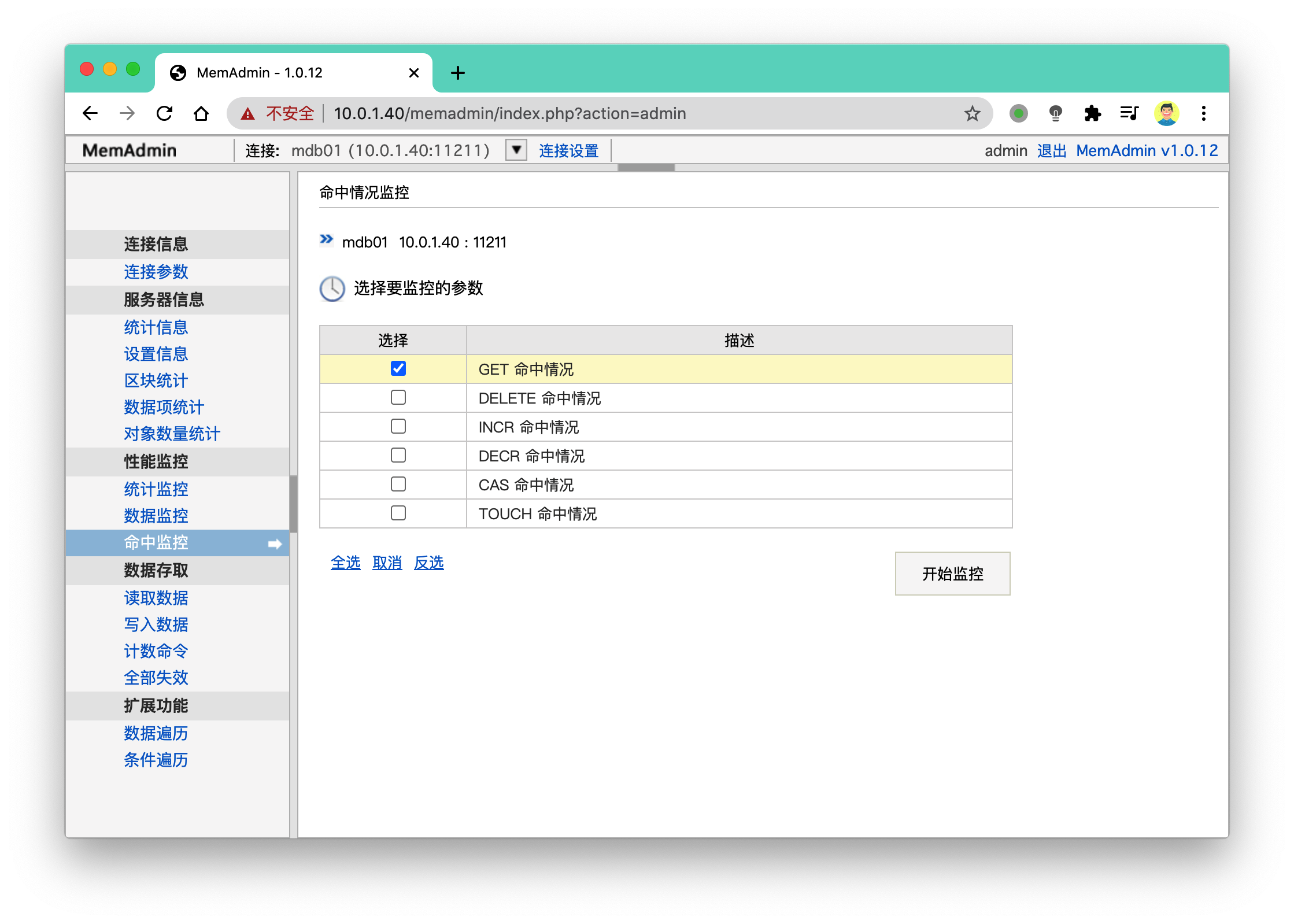Open the Chrome profile avatar

pos(1167,113)
